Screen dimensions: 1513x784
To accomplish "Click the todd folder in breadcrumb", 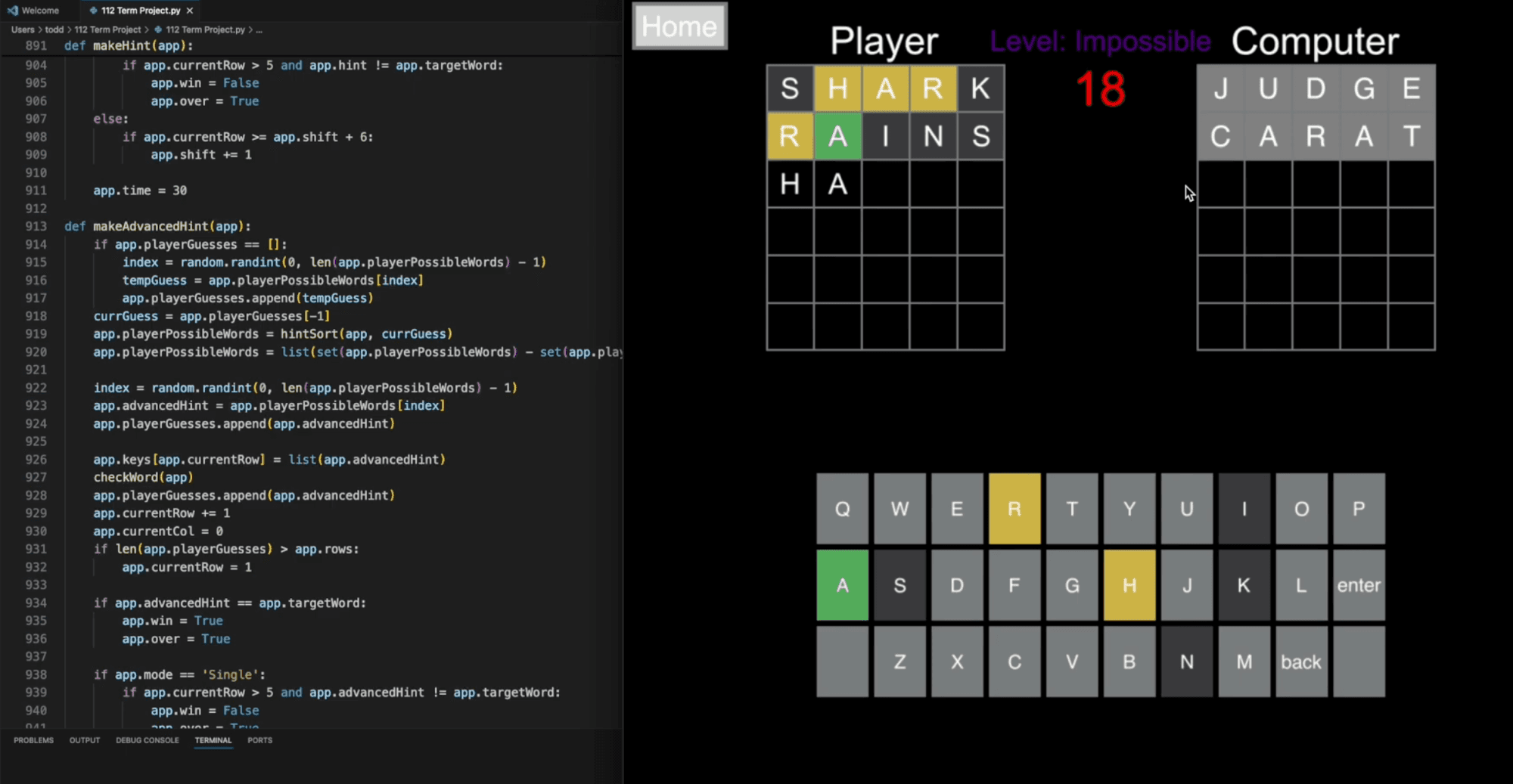I will [x=54, y=29].
